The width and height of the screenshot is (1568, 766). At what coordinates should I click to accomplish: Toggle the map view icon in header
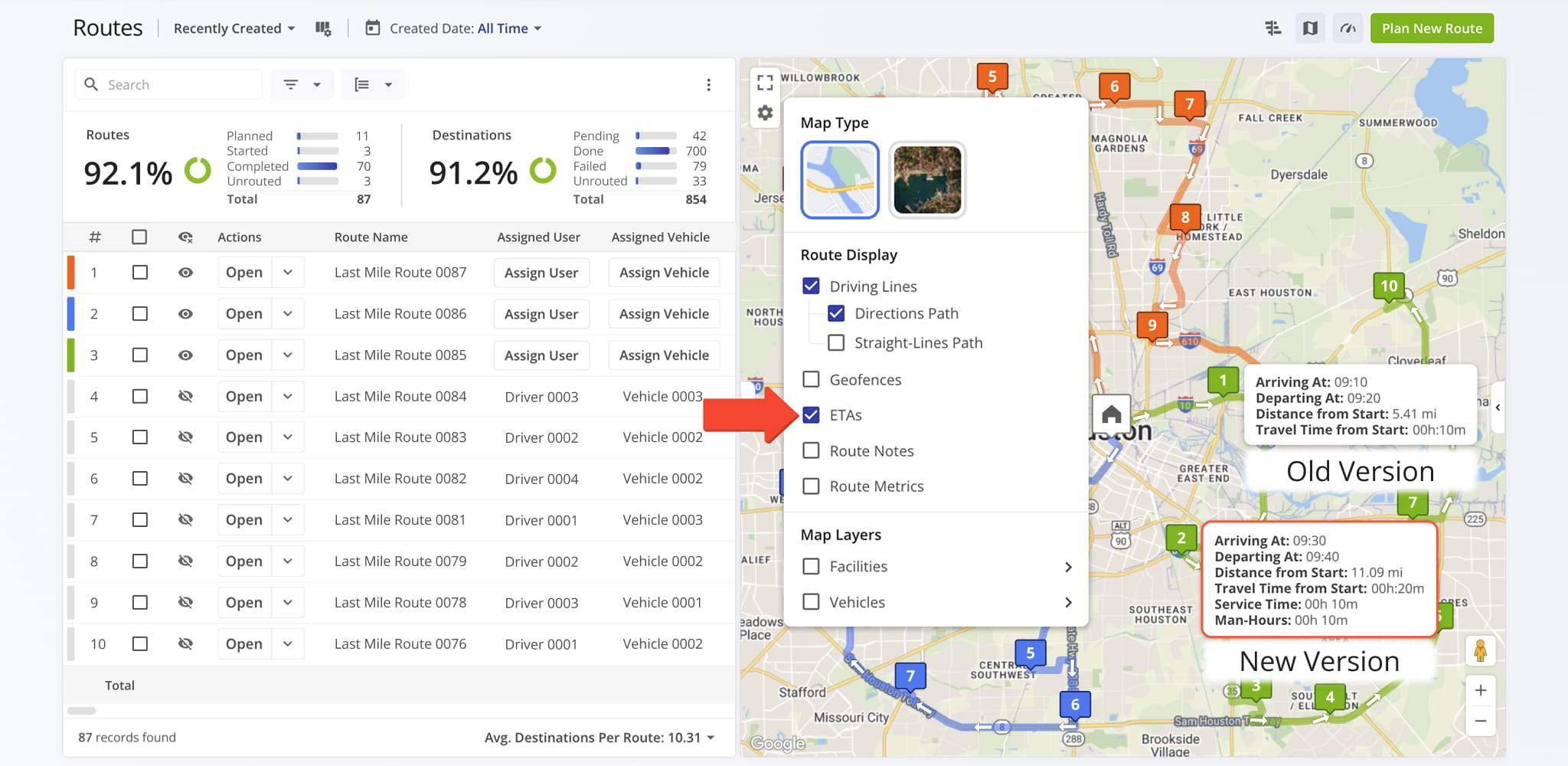pos(1310,28)
